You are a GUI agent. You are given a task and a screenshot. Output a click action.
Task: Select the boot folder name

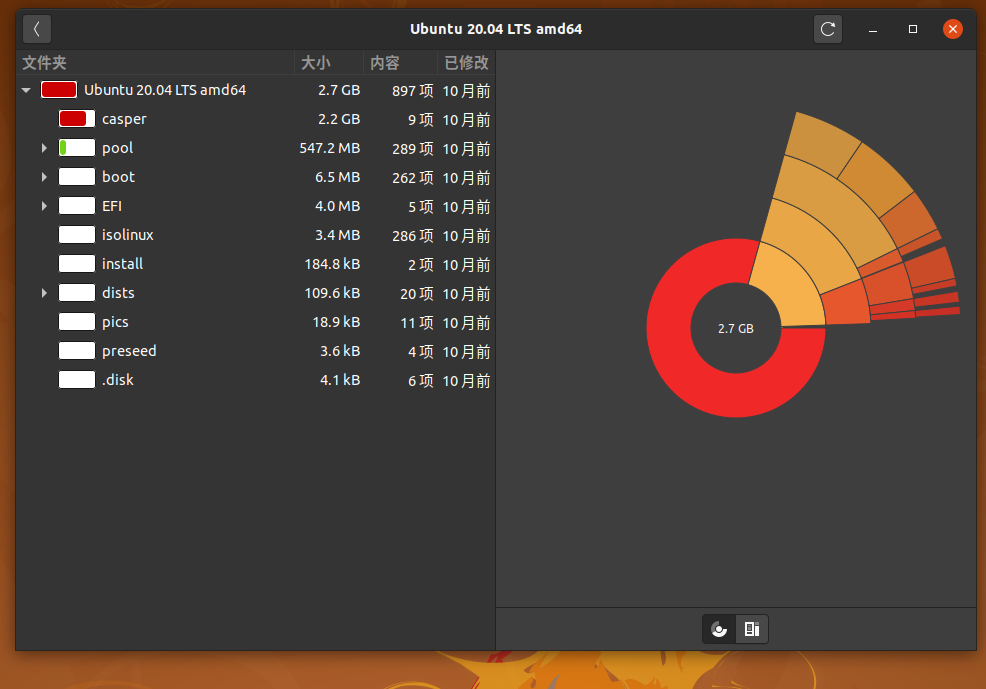[x=118, y=177]
